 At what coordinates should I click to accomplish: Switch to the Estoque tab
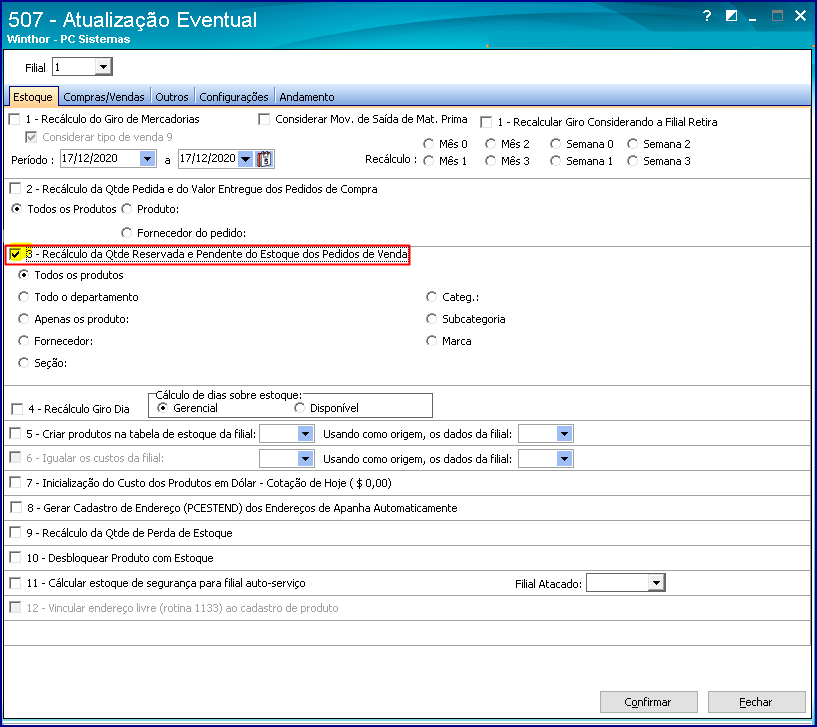click(x=33, y=97)
